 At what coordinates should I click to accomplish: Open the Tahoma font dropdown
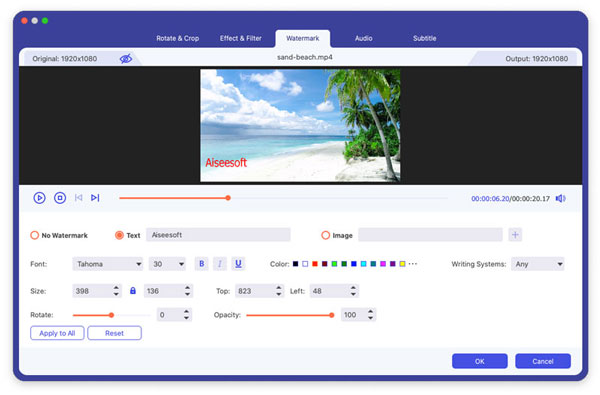[x=108, y=264]
